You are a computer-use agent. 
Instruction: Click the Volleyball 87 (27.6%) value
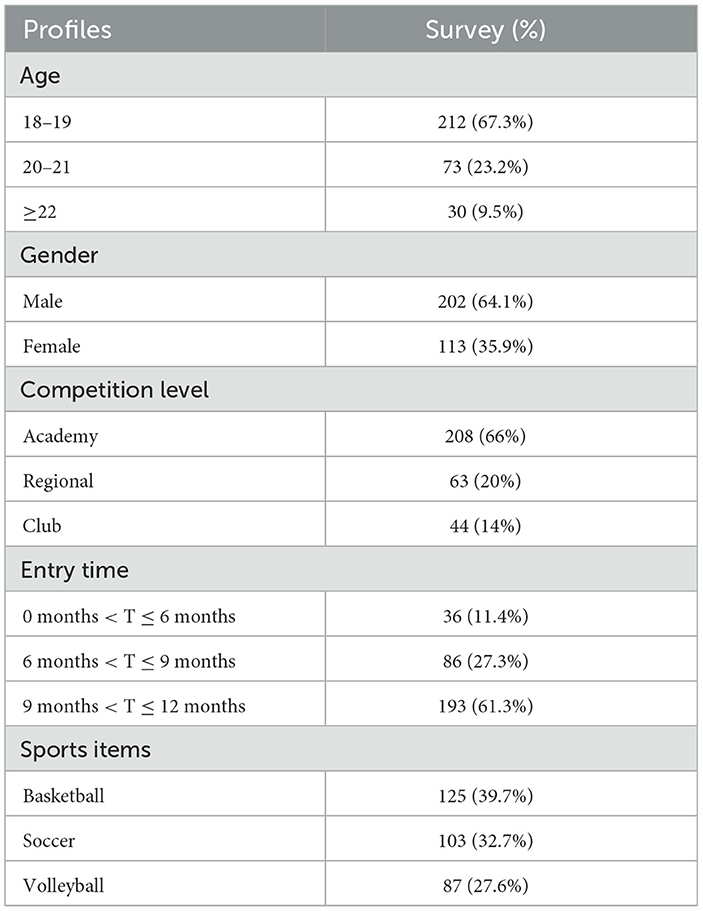point(485,886)
